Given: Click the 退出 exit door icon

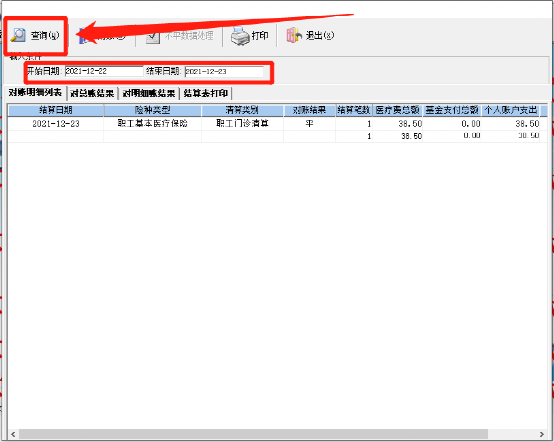Looking at the screenshot, I should (x=294, y=35).
